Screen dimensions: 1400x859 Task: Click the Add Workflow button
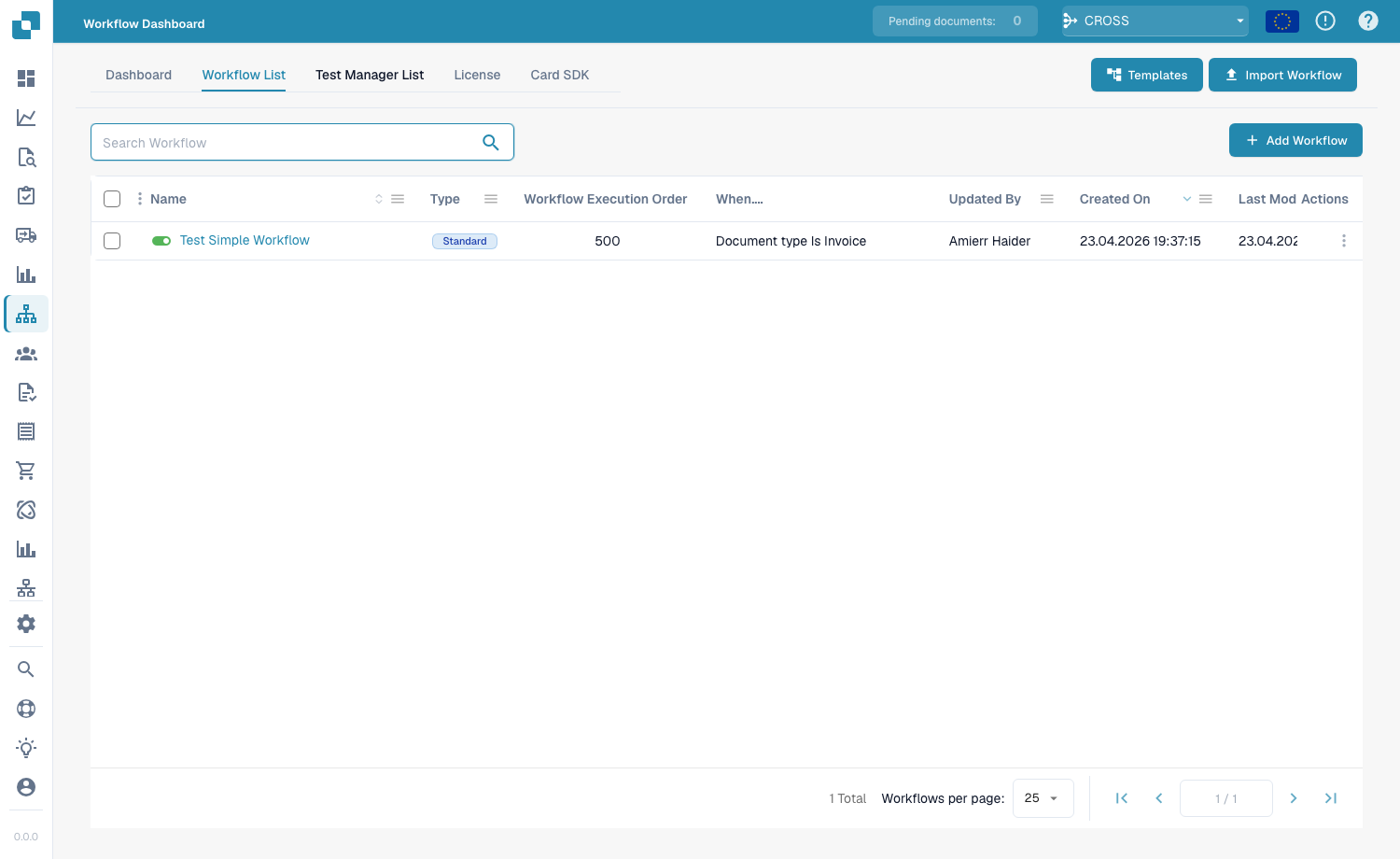point(1295,140)
